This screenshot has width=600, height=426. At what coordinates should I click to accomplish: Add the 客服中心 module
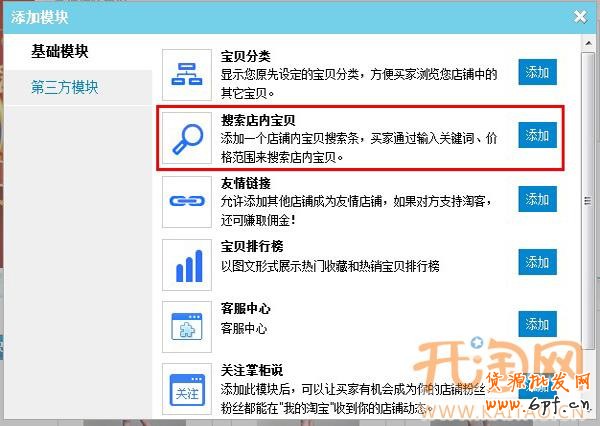(x=537, y=324)
